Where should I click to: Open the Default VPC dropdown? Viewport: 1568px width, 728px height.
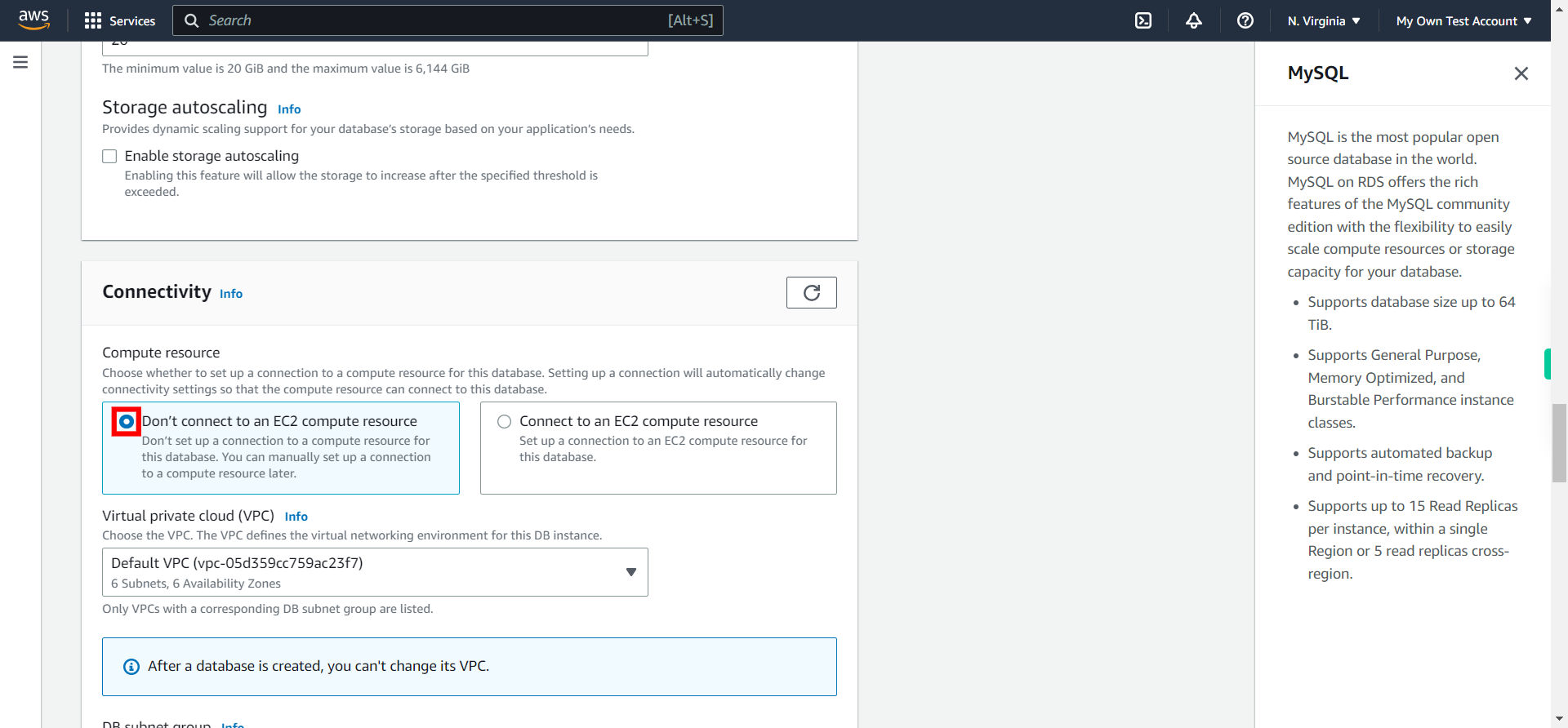coord(375,572)
